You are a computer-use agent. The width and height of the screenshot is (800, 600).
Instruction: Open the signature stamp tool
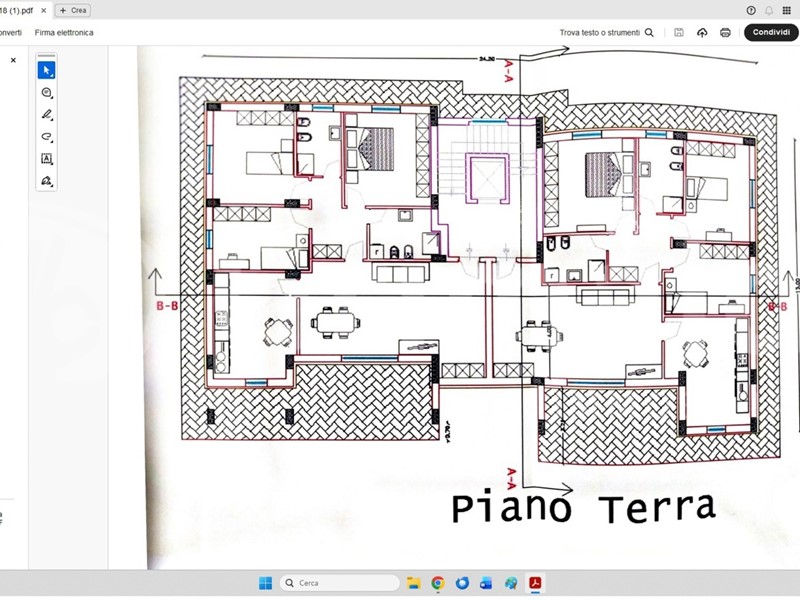click(x=46, y=181)
